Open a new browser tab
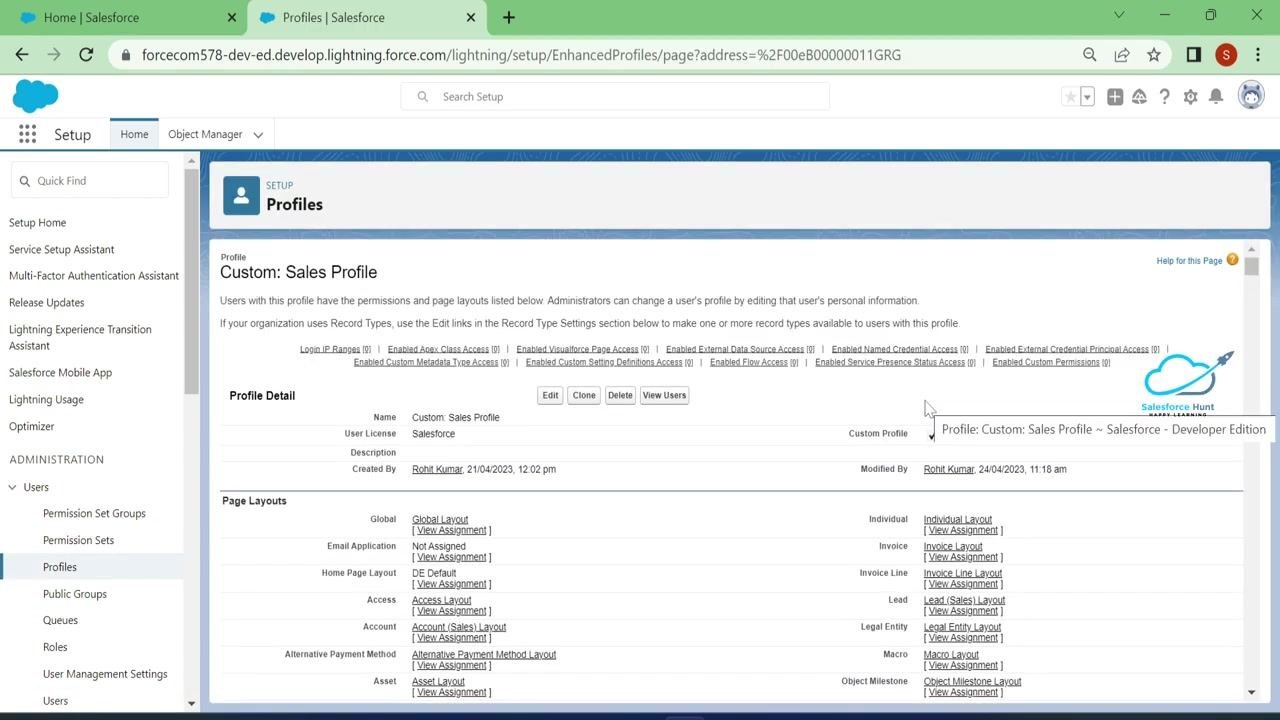This screenshot has width=1280, height=720. point(509,17)
